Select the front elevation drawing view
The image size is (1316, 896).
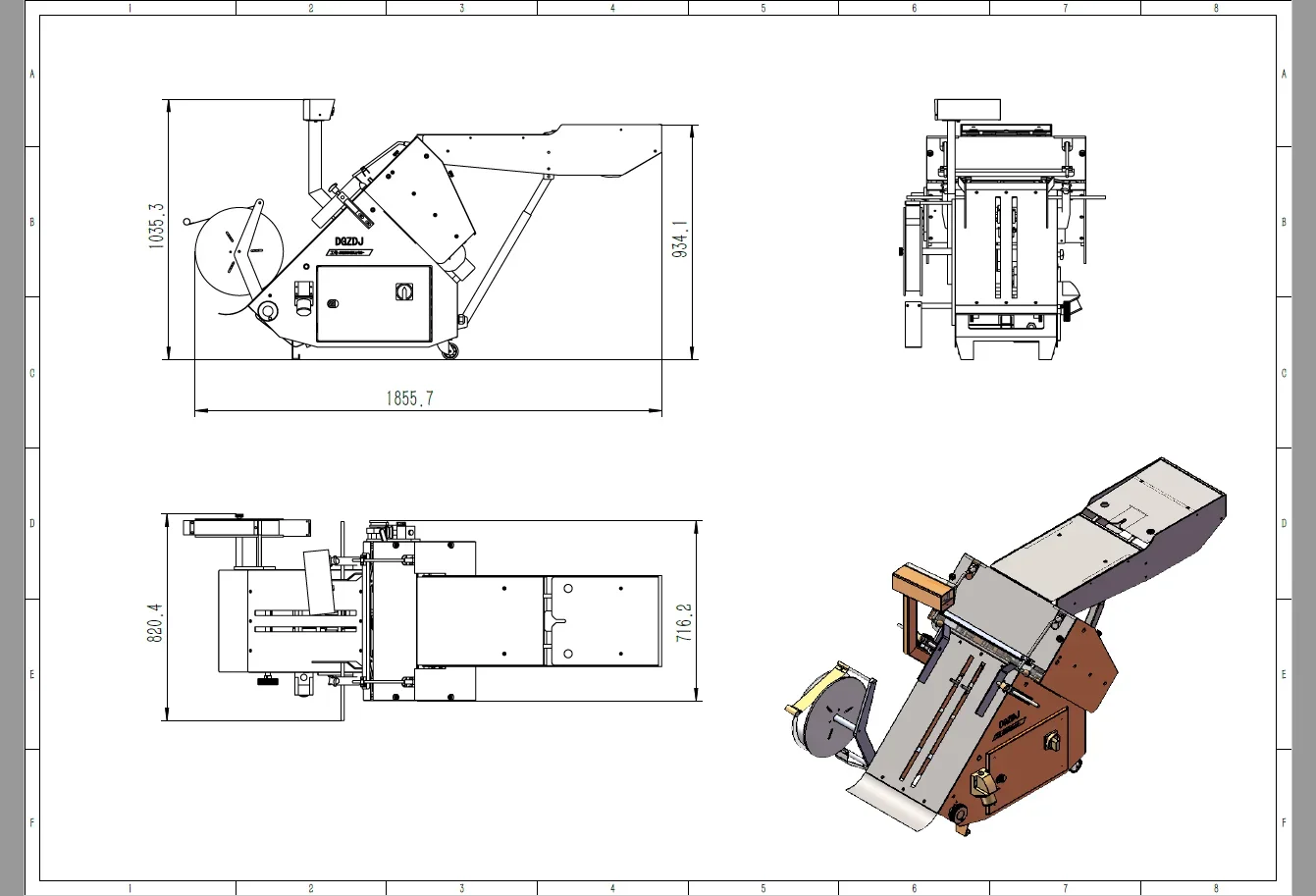1001,229
